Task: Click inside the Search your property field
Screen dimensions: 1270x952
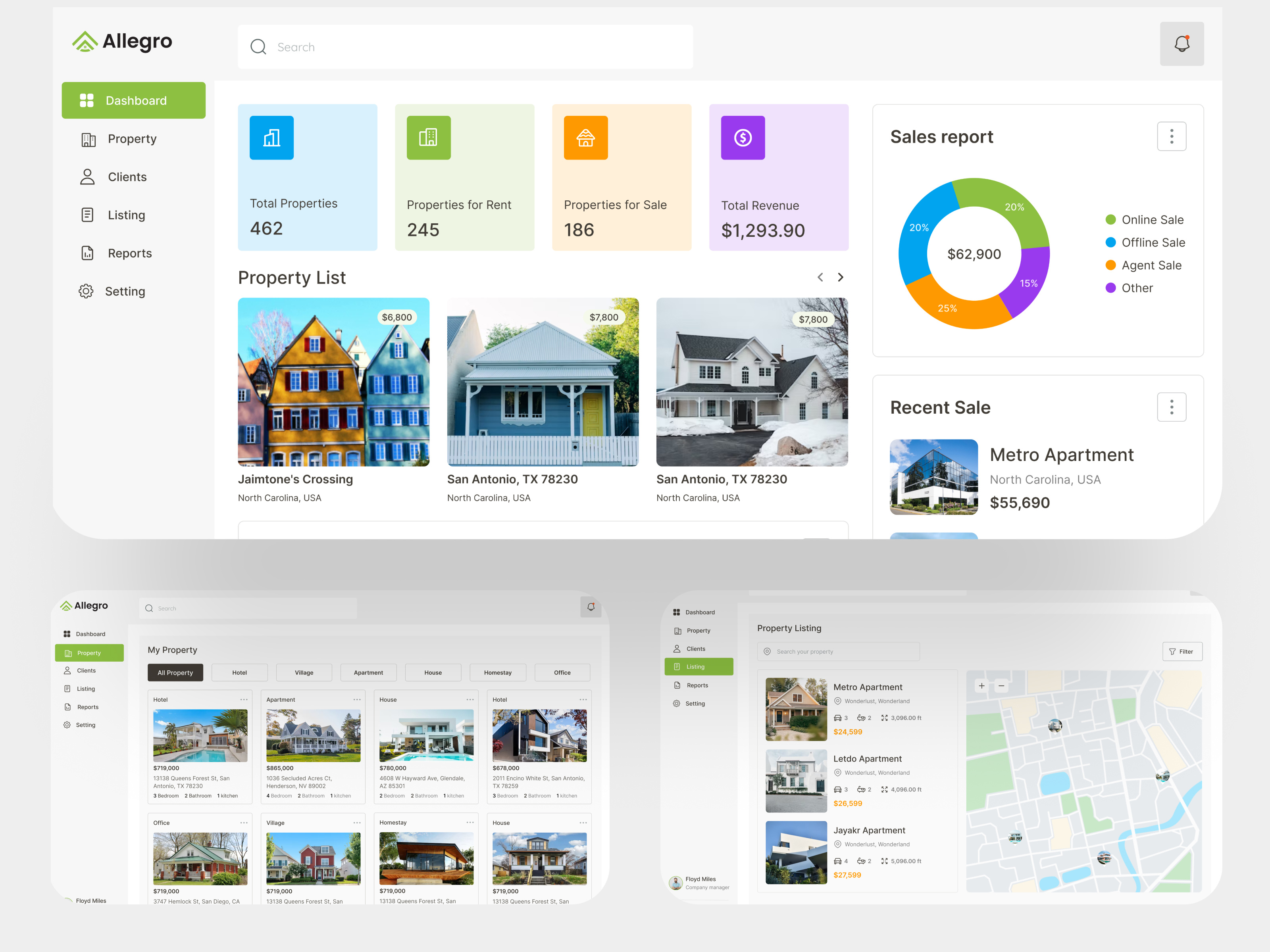Action: [838, 651]
